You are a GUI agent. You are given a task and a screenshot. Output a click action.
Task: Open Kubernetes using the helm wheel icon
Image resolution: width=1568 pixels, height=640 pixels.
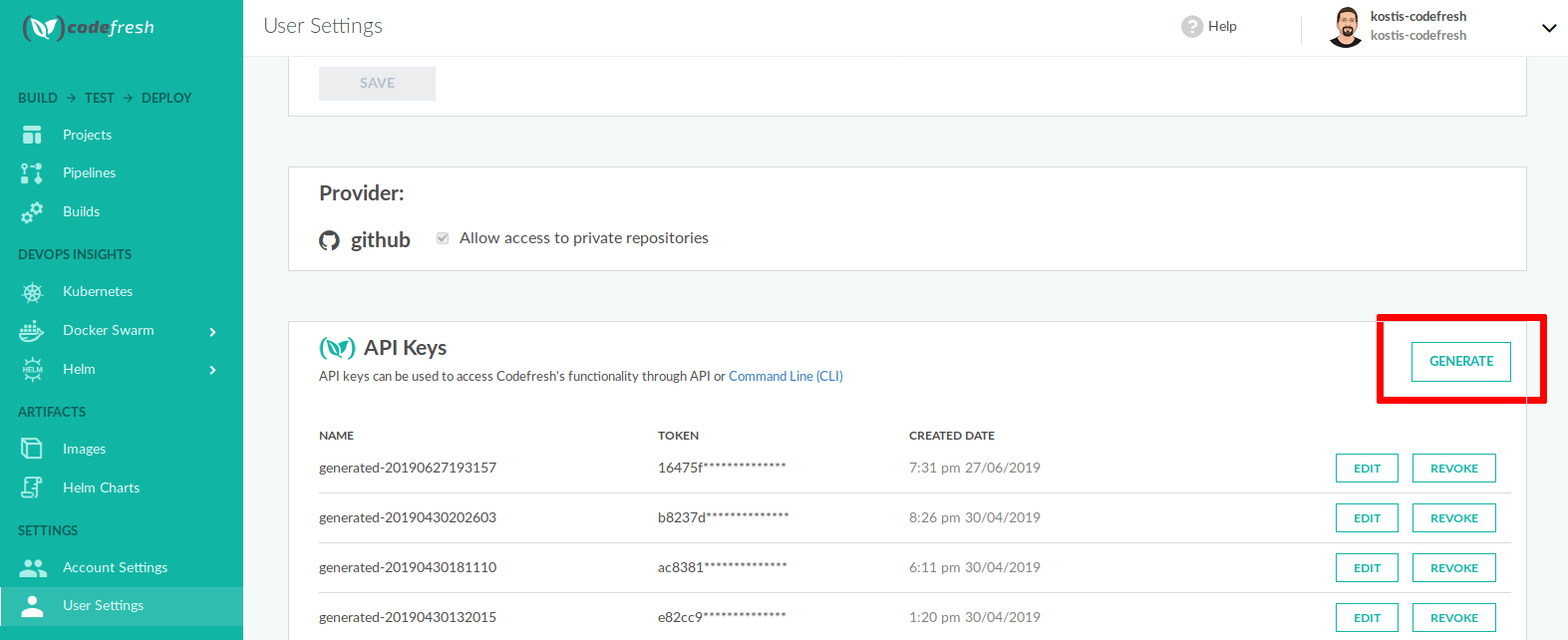(32, 292)
